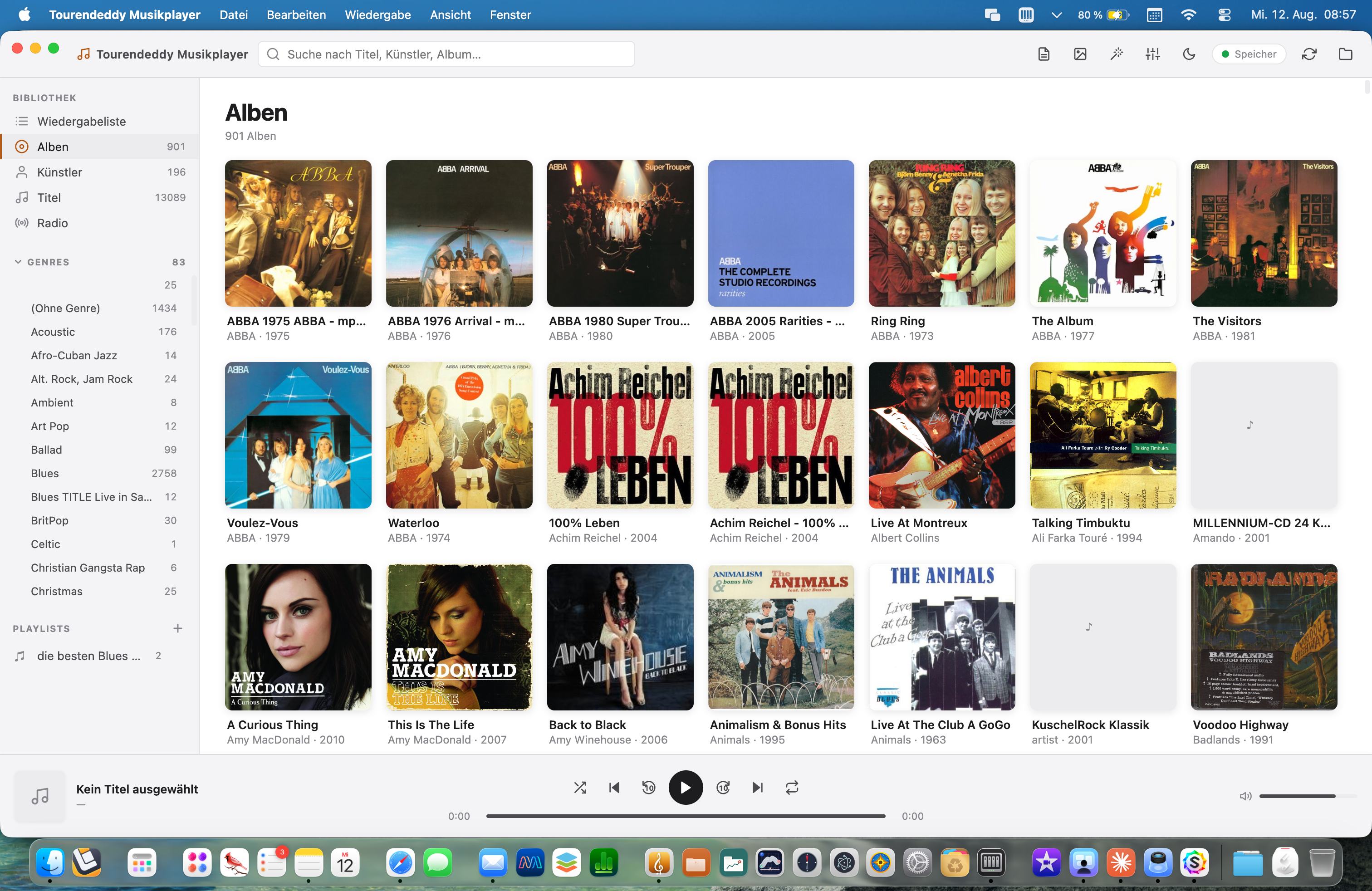1372x891 pixels.
Task: Open the equalizer sliders icon
Action: [x=1153, y=54]
